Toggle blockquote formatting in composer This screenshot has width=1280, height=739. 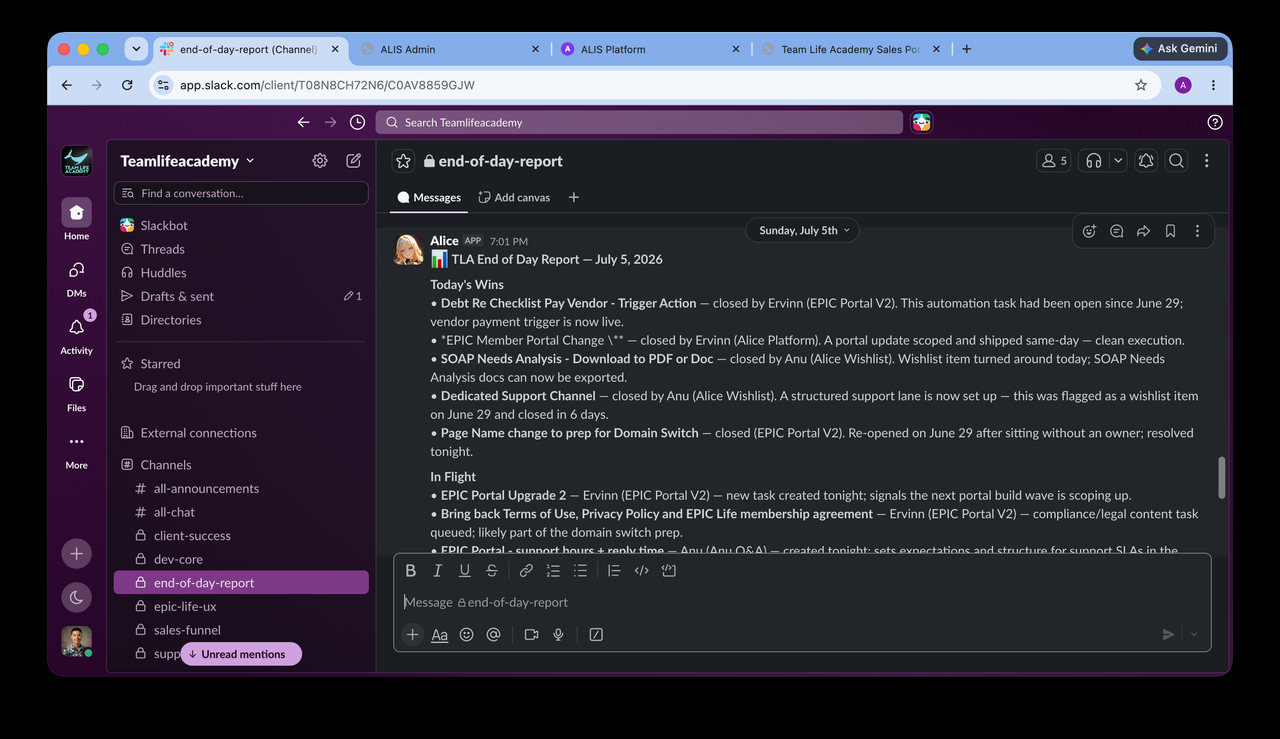tap(614, 571)
